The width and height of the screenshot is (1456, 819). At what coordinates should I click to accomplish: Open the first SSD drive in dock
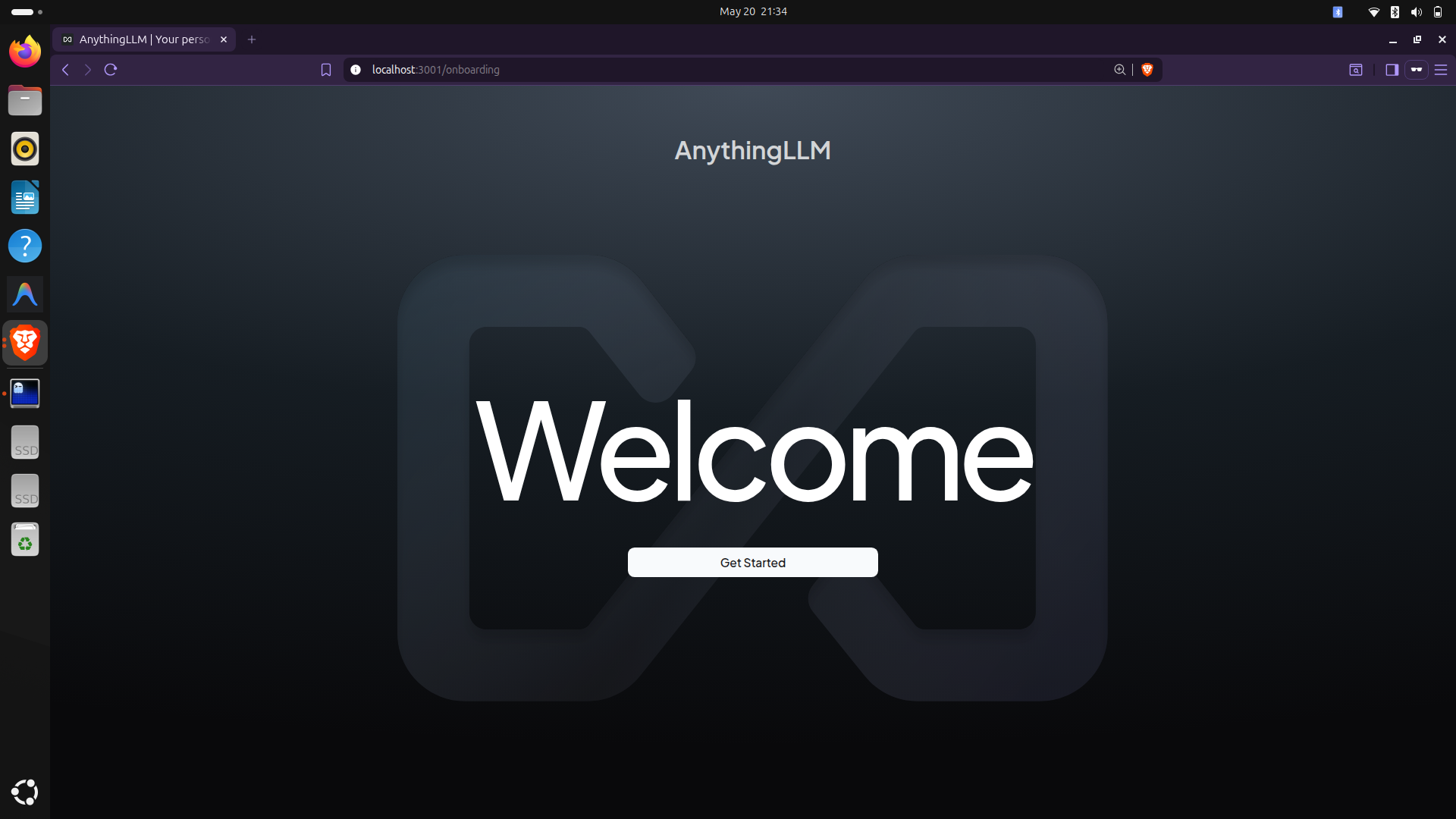pyautogui.click(x=25, y=442)
